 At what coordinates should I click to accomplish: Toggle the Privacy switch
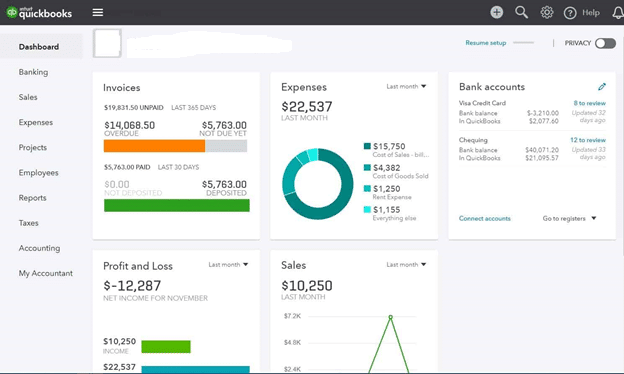pos(605,43)
